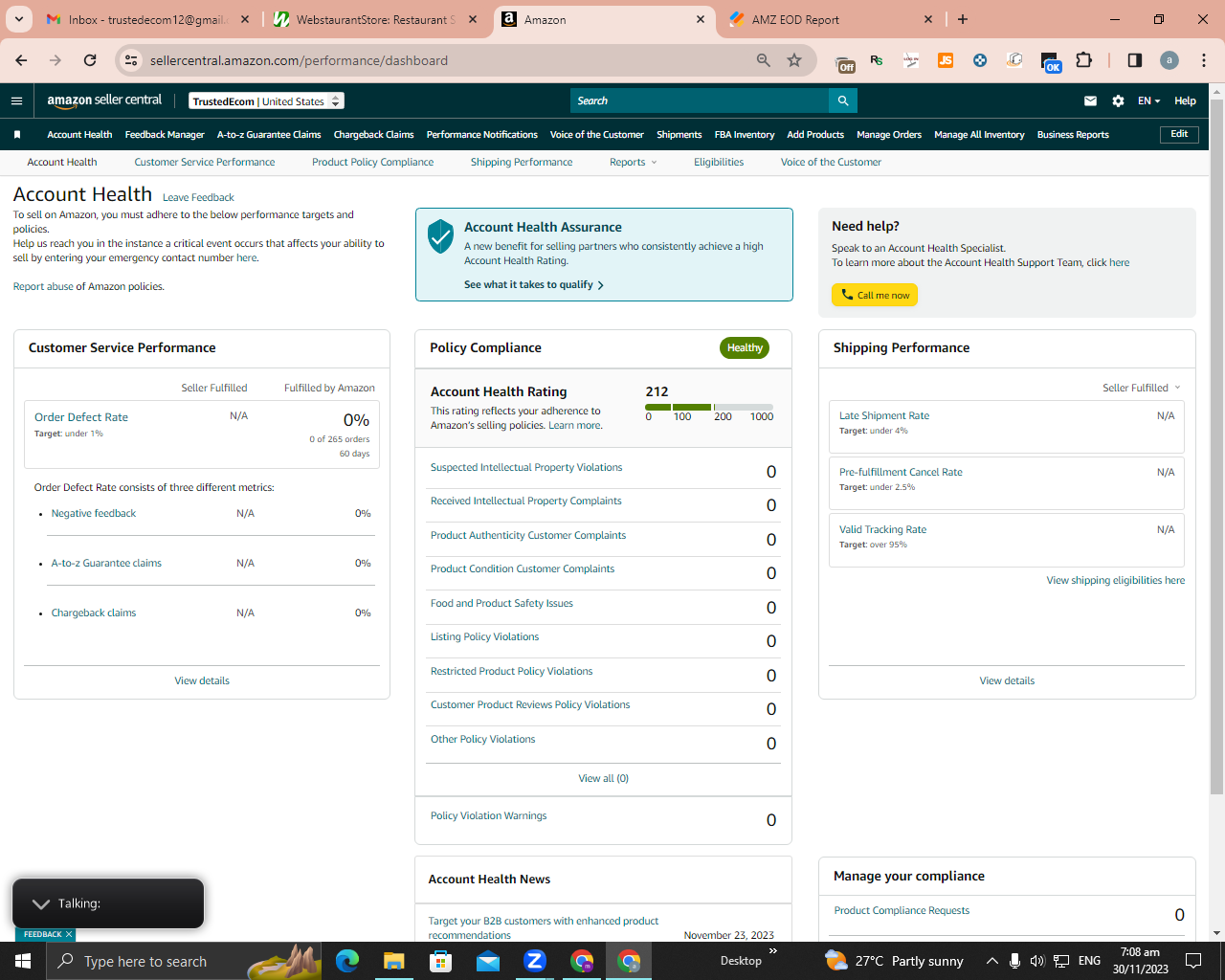The width and height of the screenshot is (1225, 980).
Task: Switch to the Inbox Gmail tab
Action: [x=146, y=19]
